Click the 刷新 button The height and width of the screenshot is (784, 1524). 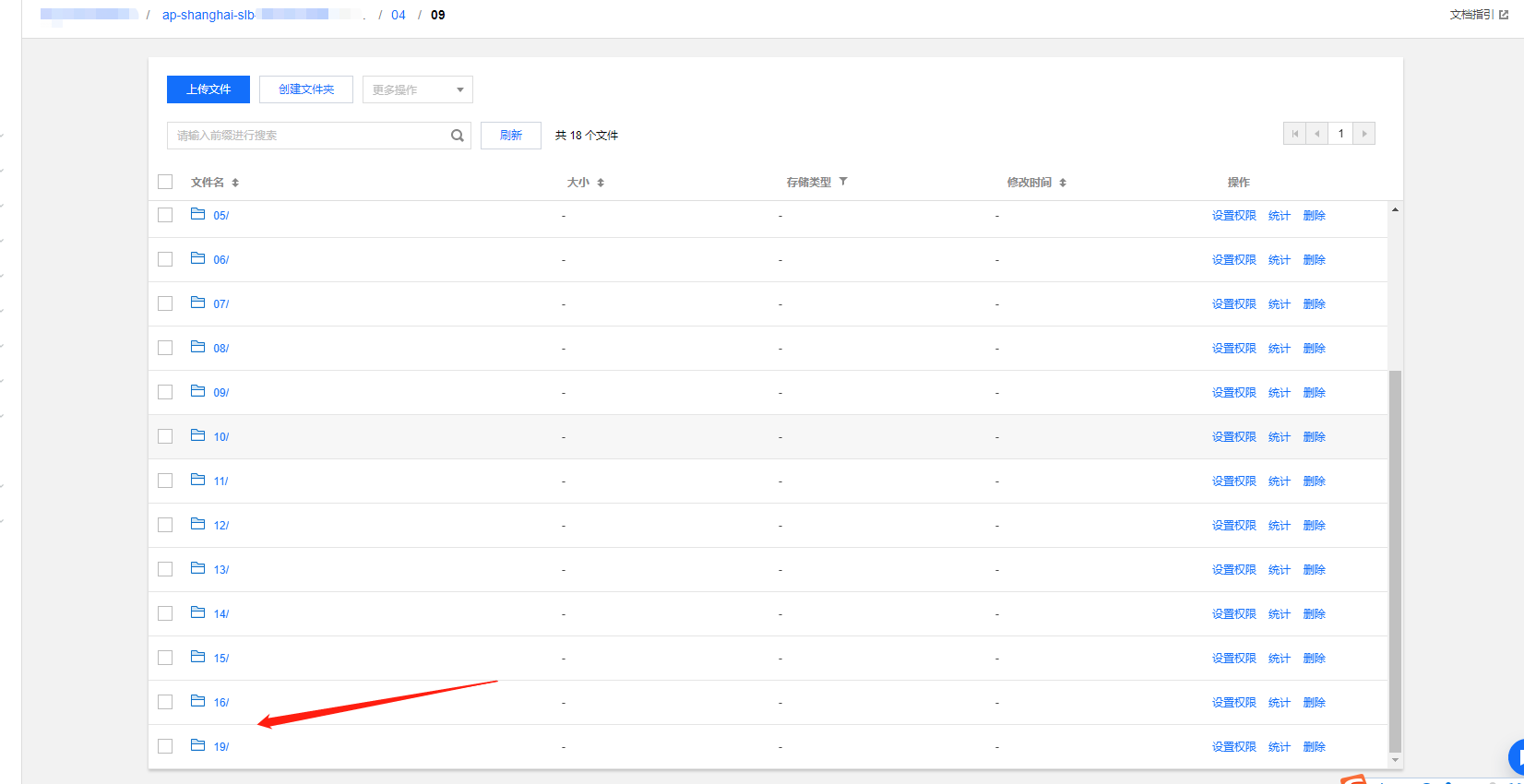[x=511, y=136]
